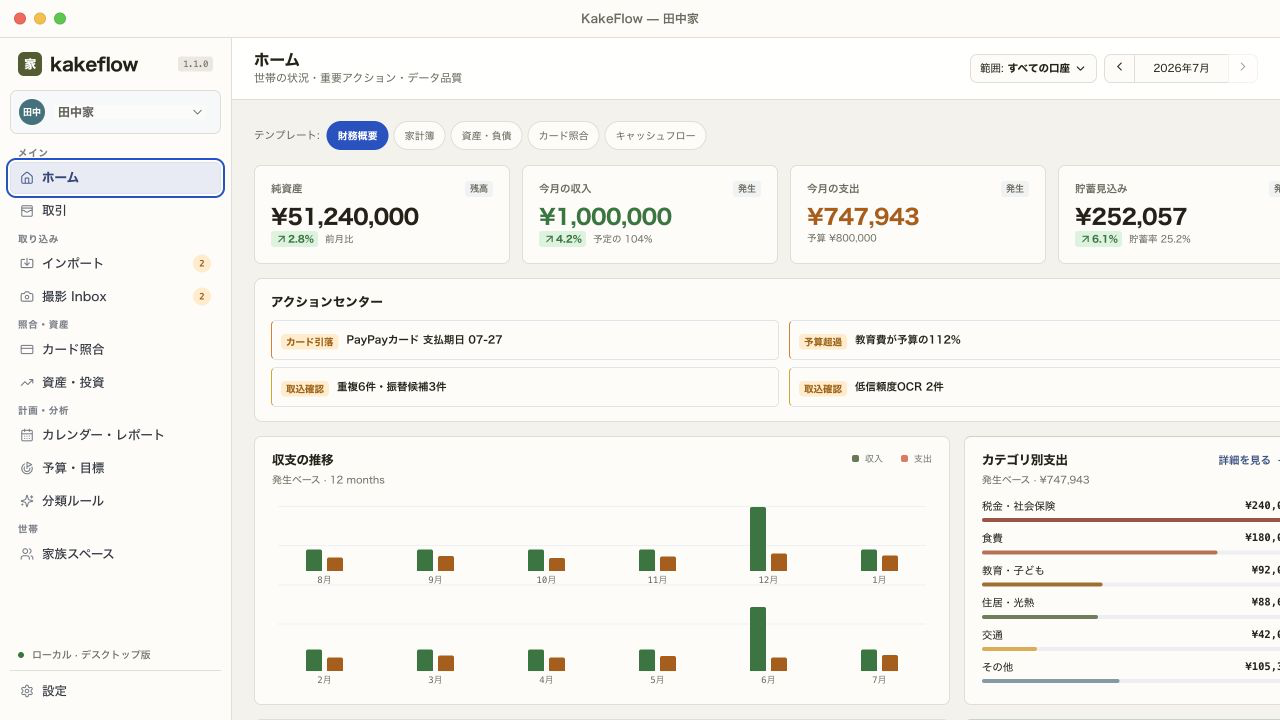
Task: Click the 設定 gear icon
Action: click(27, 691)
